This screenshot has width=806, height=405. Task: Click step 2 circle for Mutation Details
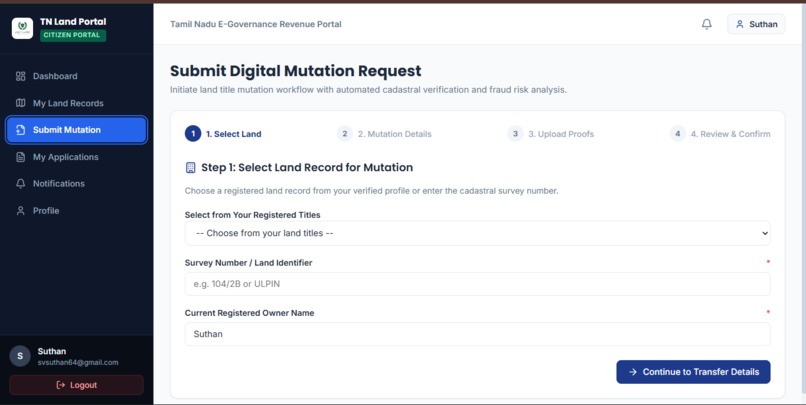tap(344, 134)
